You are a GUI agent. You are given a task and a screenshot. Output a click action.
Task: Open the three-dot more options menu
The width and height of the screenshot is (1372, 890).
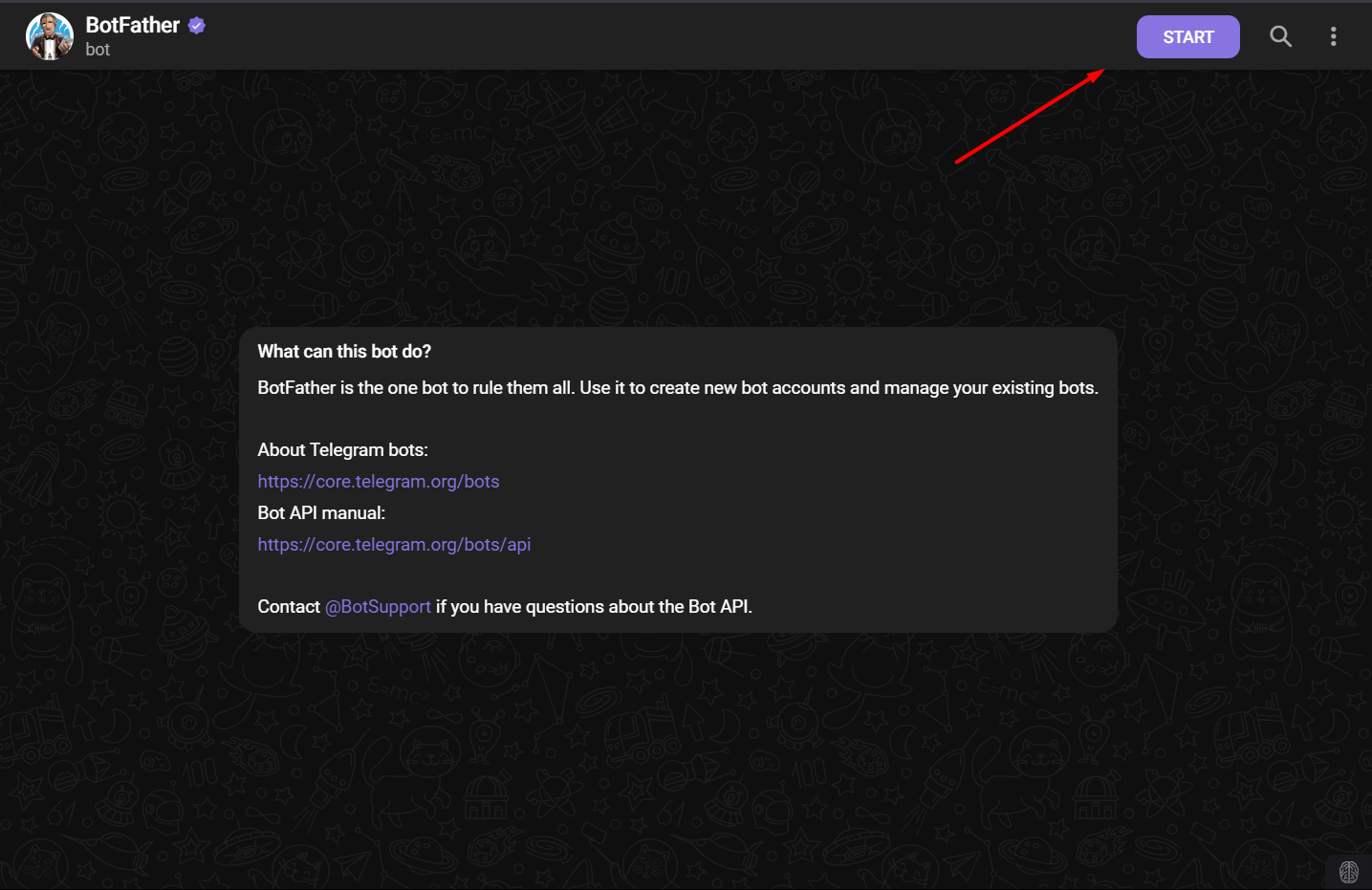pos(1333,37)
